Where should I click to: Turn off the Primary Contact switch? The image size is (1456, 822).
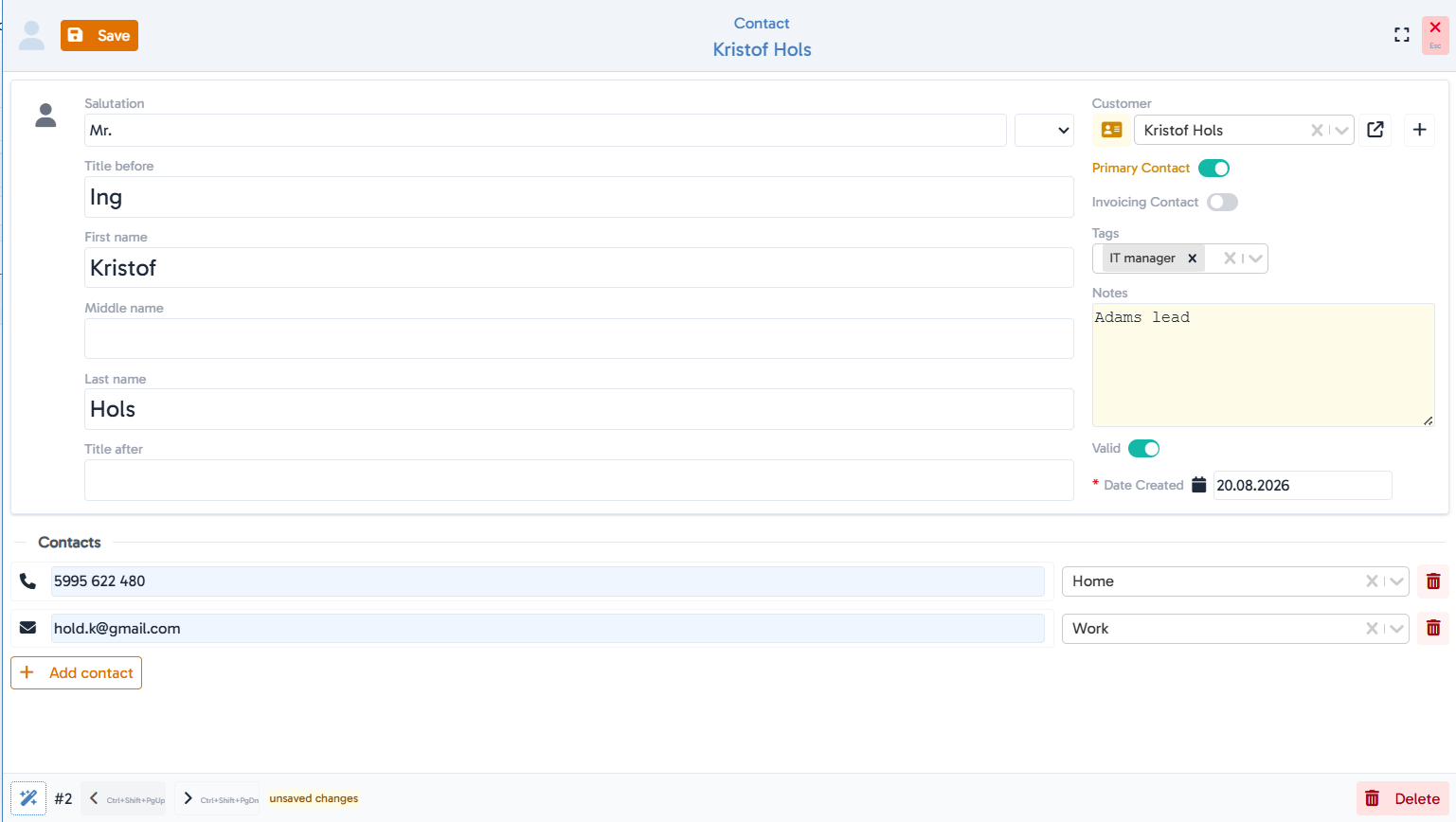[1213, 169]
